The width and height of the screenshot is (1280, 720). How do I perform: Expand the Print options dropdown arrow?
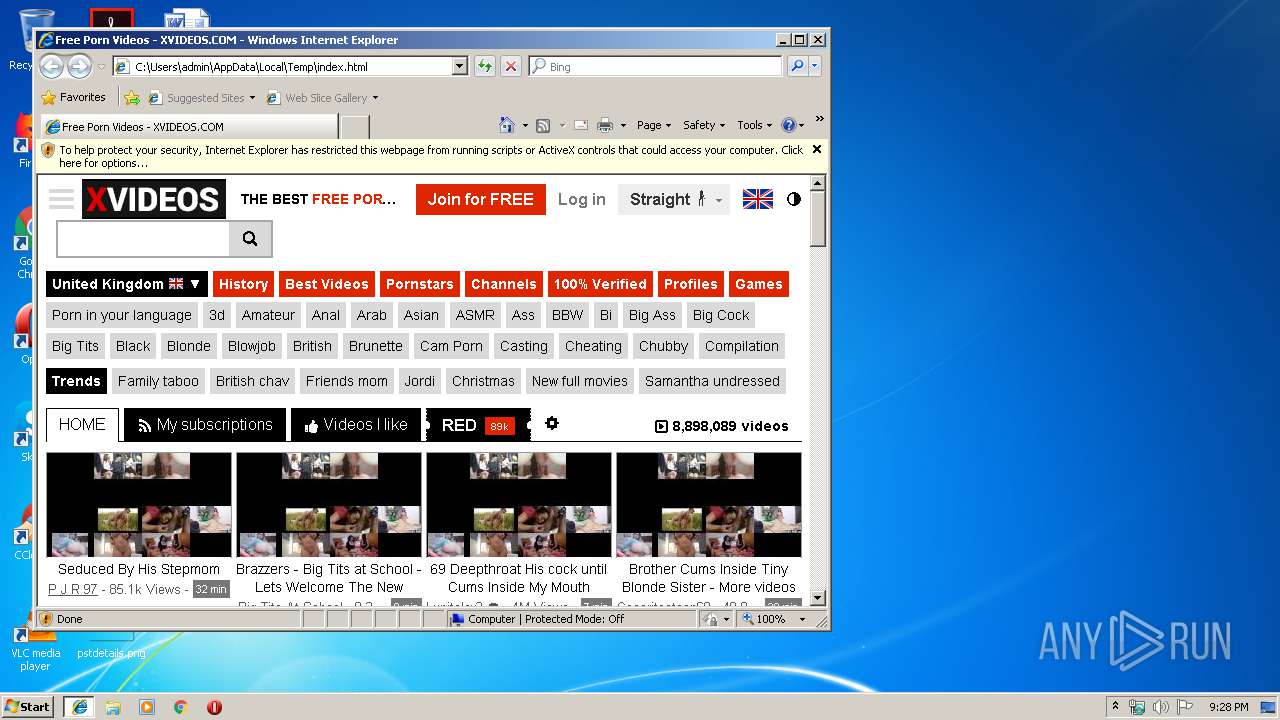pyautogui.click(x=623, y=126)
